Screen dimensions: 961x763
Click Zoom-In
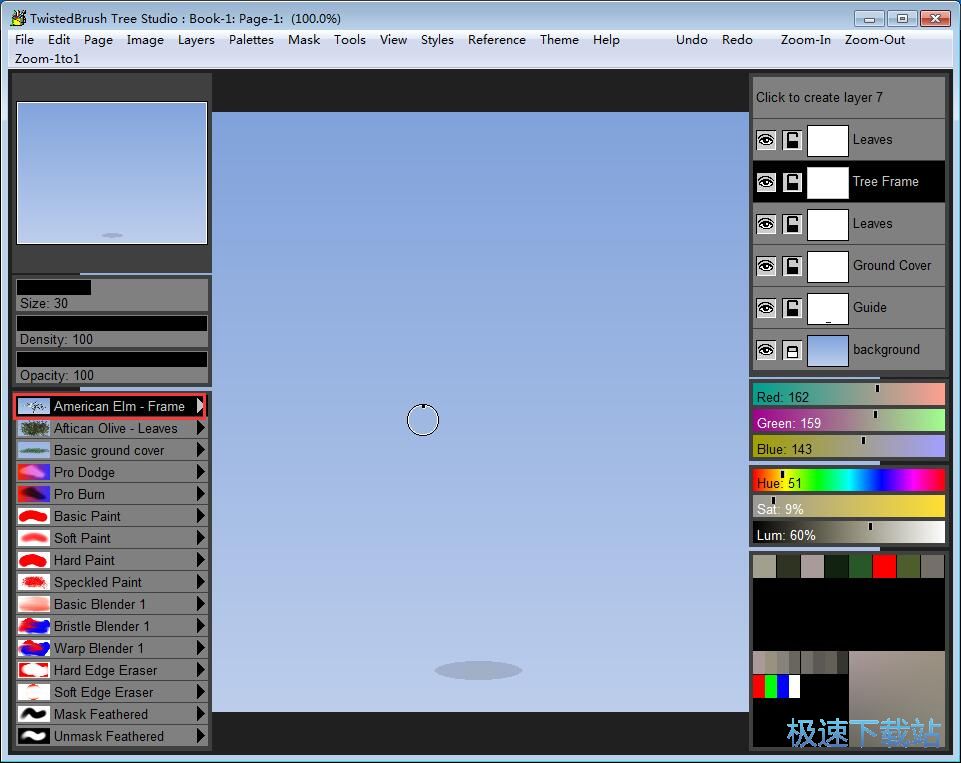806,40
